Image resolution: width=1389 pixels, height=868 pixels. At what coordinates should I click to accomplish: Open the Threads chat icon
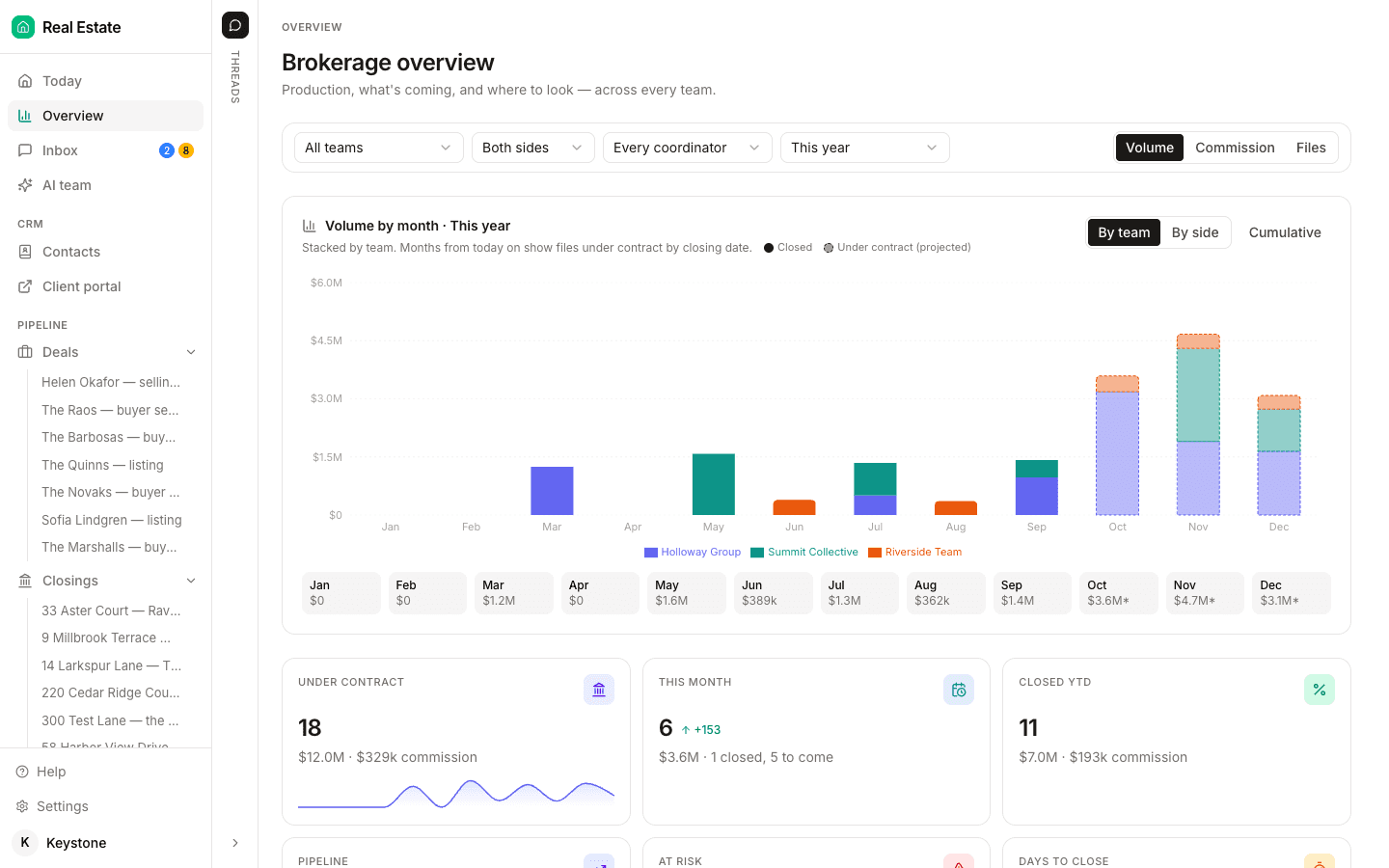coord(235,25)
